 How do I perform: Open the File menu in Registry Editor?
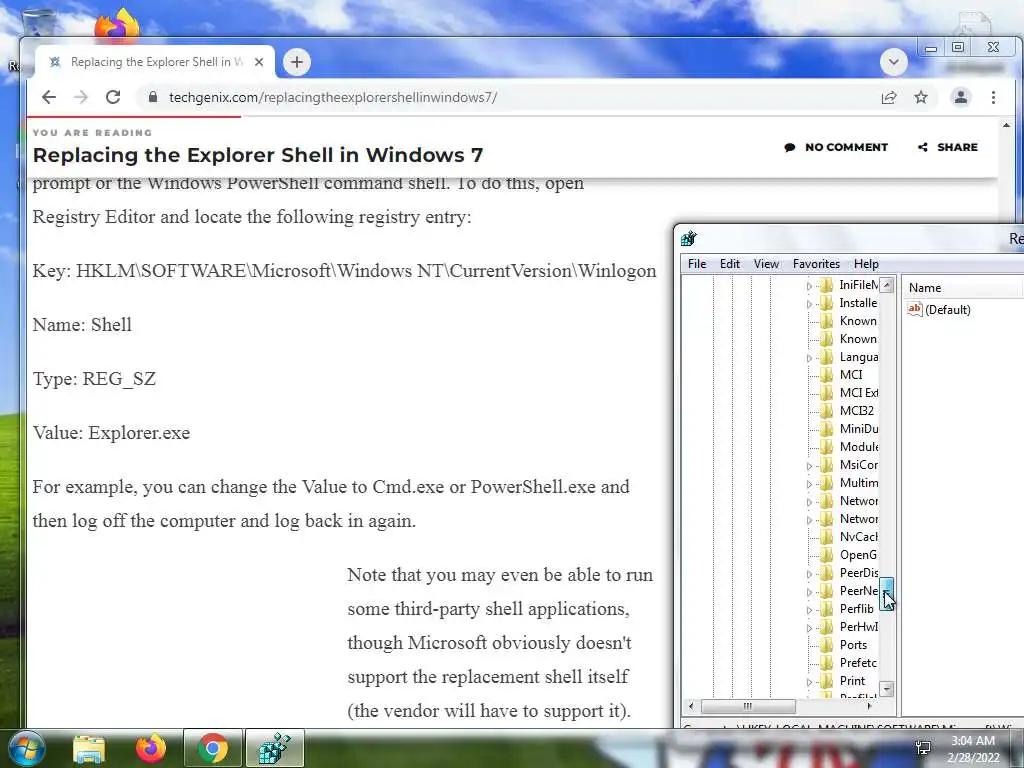coord(697,264)
